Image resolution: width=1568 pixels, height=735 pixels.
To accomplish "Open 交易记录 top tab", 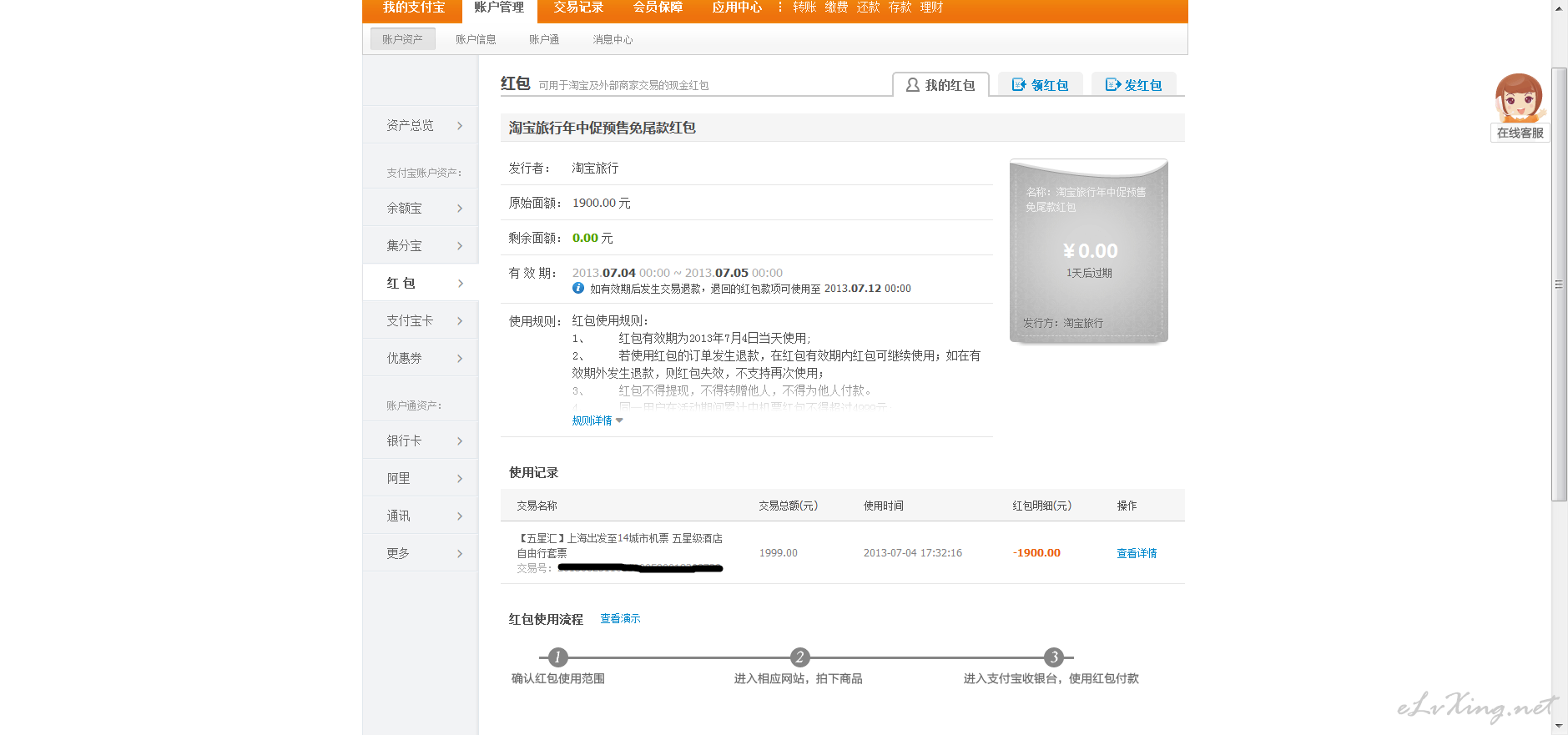I will click(578, 8).
